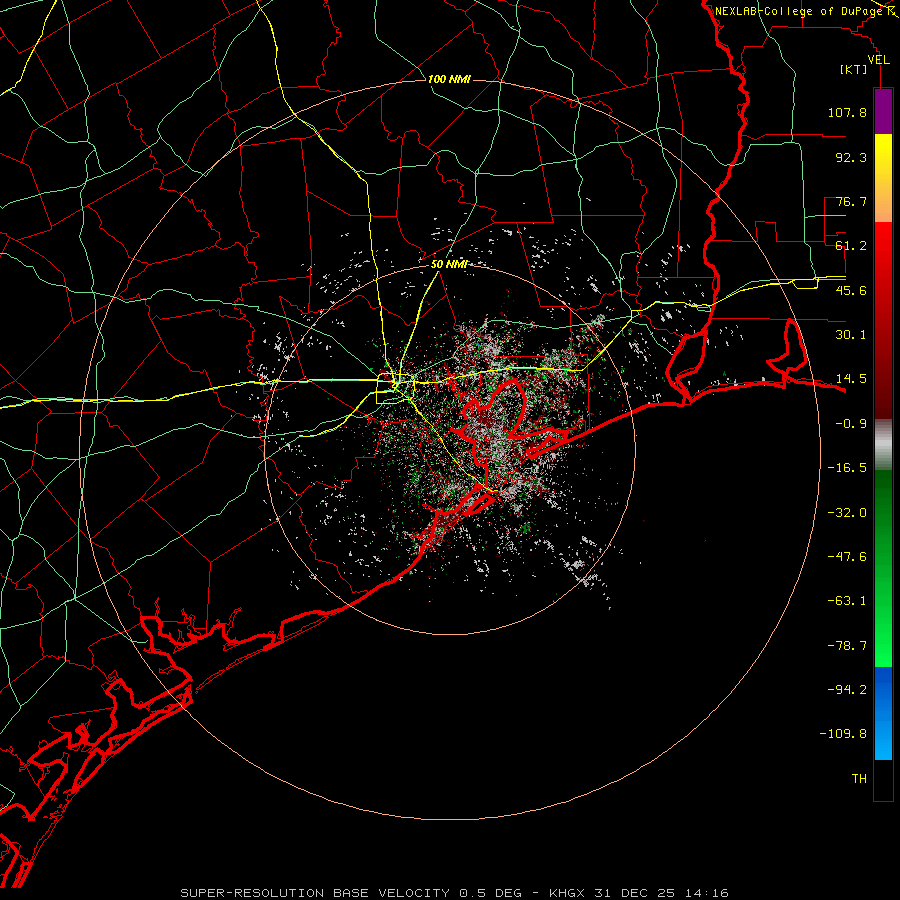Click the VEL legend title
This screenshot has height=900, width=900.
[879, 60]
